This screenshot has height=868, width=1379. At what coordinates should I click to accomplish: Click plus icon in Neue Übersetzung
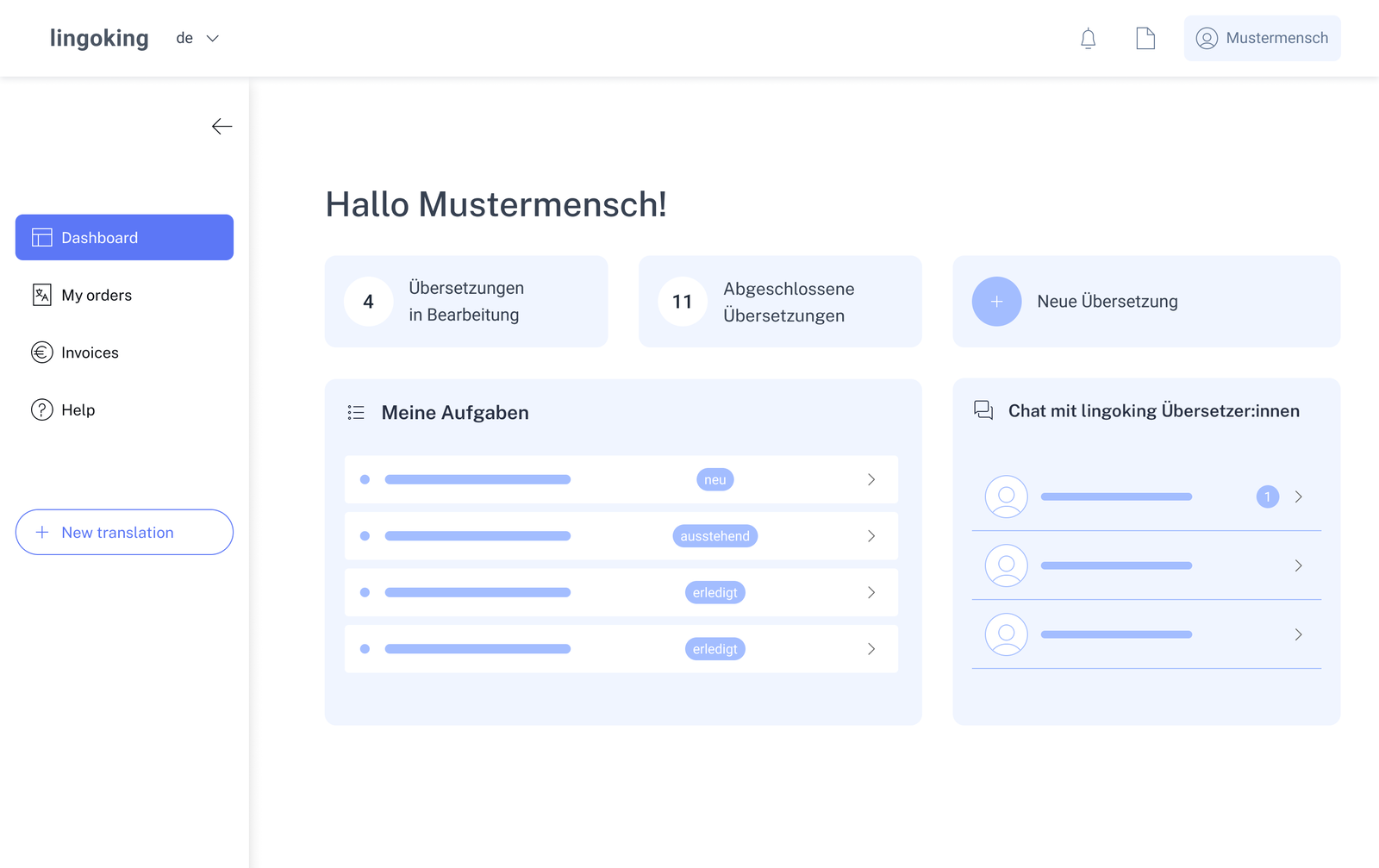pyautogui.click(x=996, y=302)
